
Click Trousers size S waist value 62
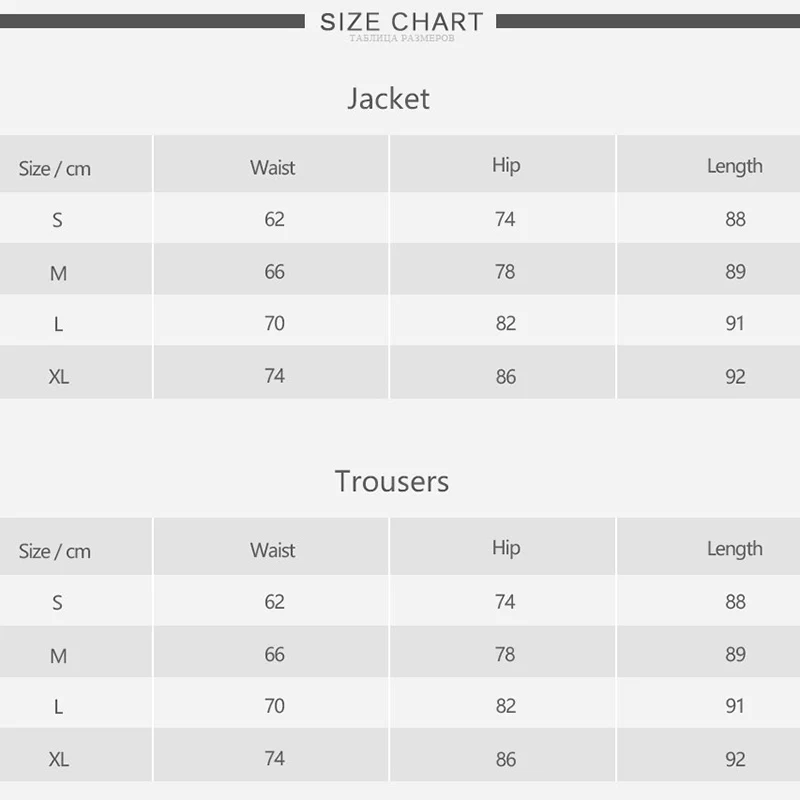[274, 601]
